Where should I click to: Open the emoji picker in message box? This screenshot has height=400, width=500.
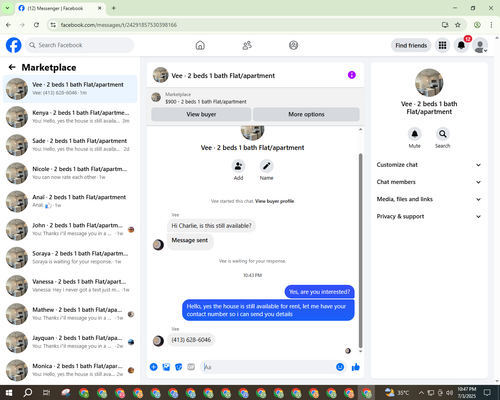pos(340,367)
